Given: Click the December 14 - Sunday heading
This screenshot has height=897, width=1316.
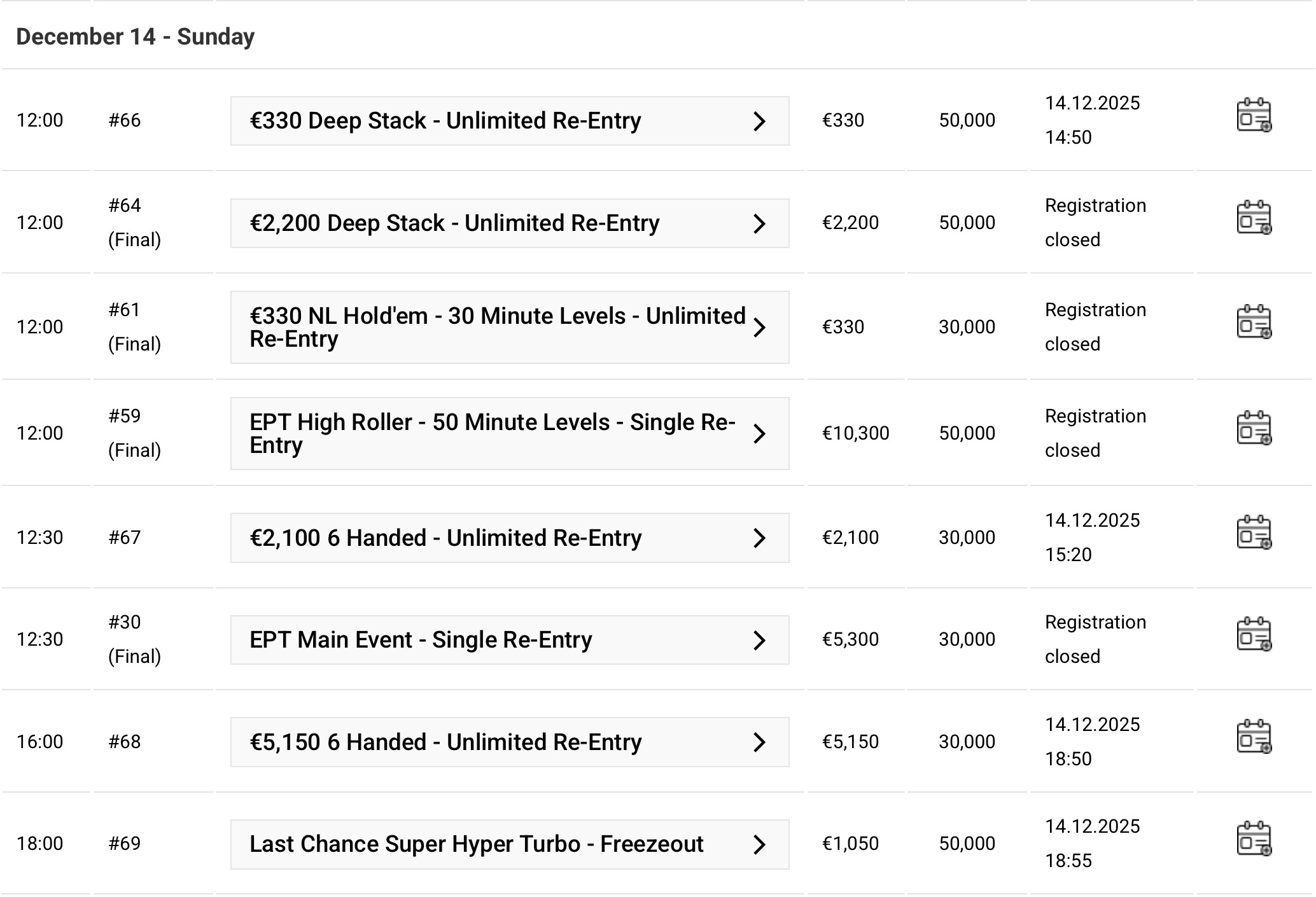Looking at the screenshot, I should (x=135, y=37).
